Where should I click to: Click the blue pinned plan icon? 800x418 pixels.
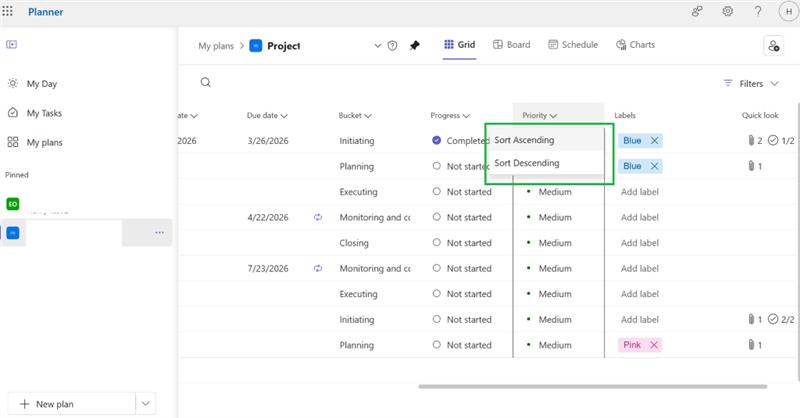click(13, 233)
